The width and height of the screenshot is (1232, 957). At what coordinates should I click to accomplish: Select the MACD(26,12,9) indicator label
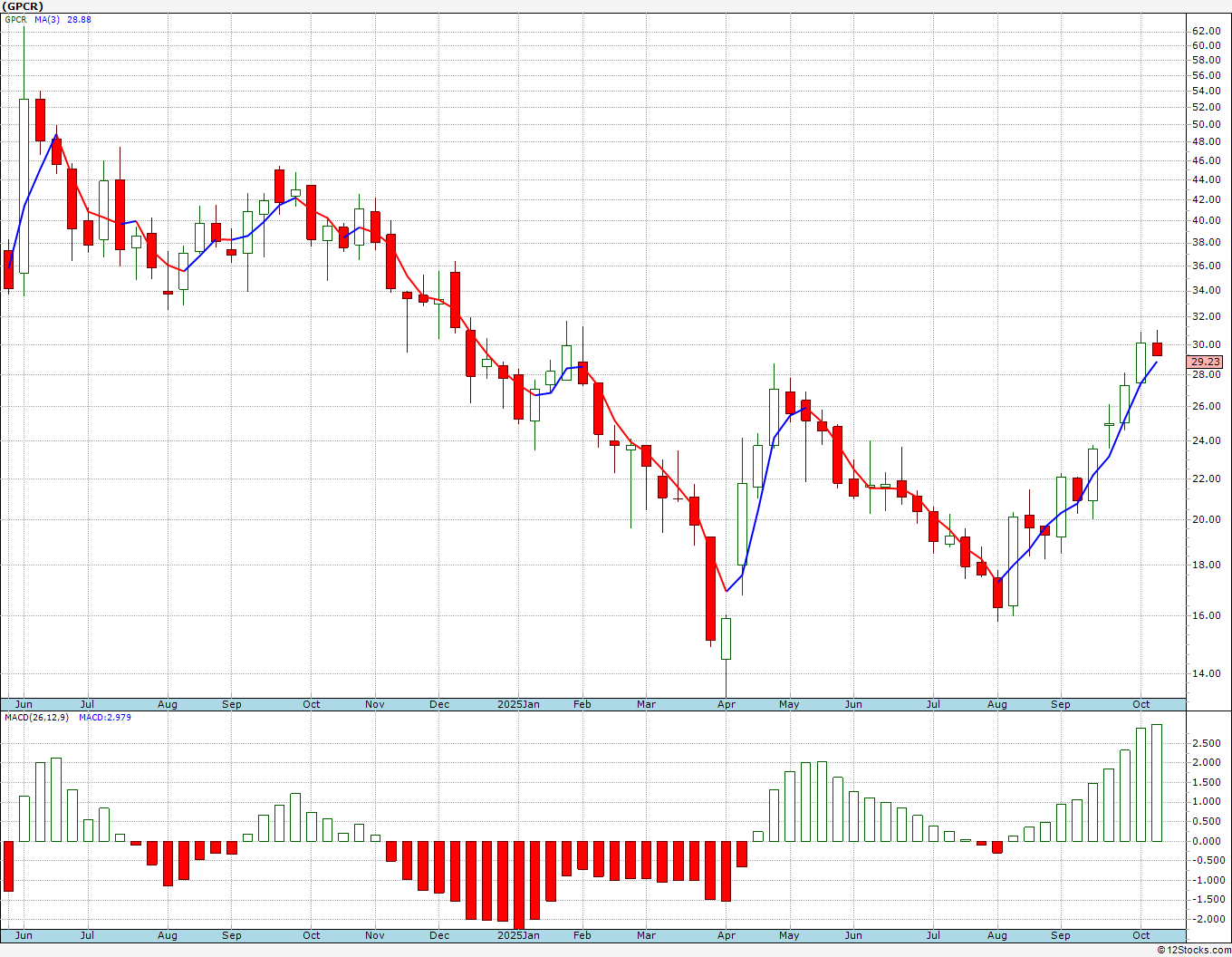[x=36, y=717]
